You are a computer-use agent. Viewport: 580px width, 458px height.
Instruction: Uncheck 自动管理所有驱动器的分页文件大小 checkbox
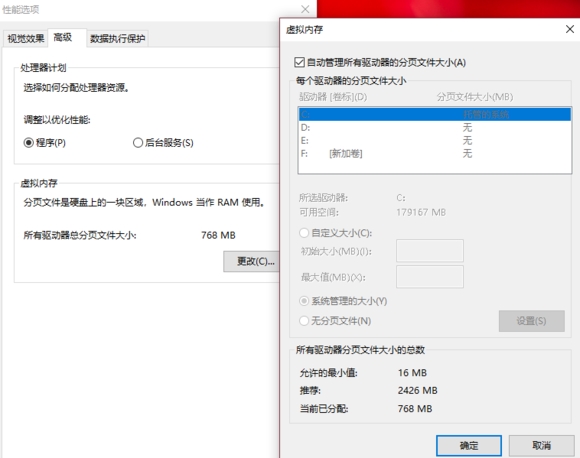coord(299,62)
